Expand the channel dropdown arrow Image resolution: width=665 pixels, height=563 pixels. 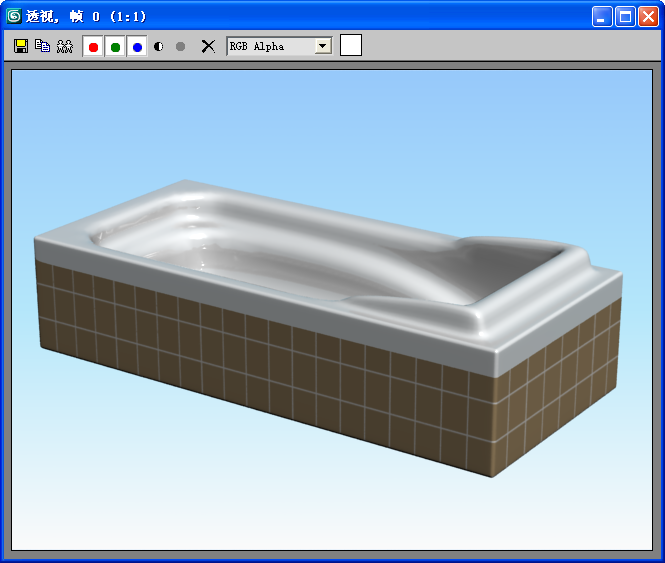[322, 46]
